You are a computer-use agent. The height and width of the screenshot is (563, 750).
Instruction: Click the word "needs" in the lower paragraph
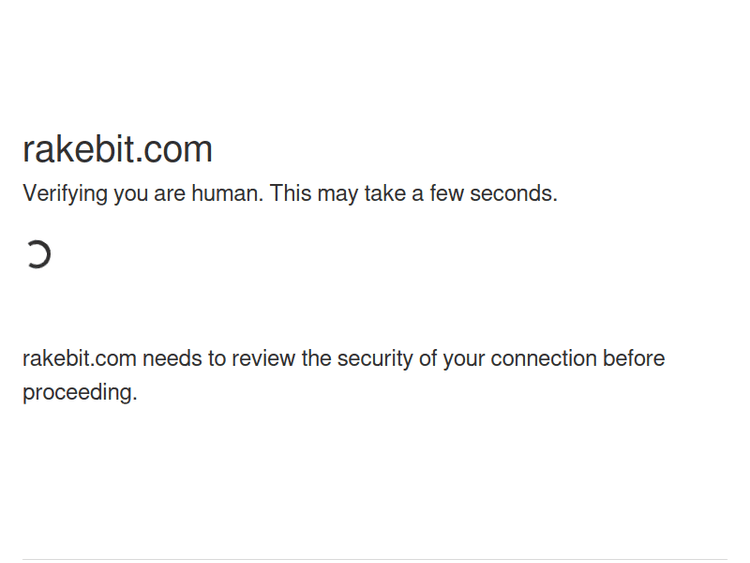tap(171, 359)
